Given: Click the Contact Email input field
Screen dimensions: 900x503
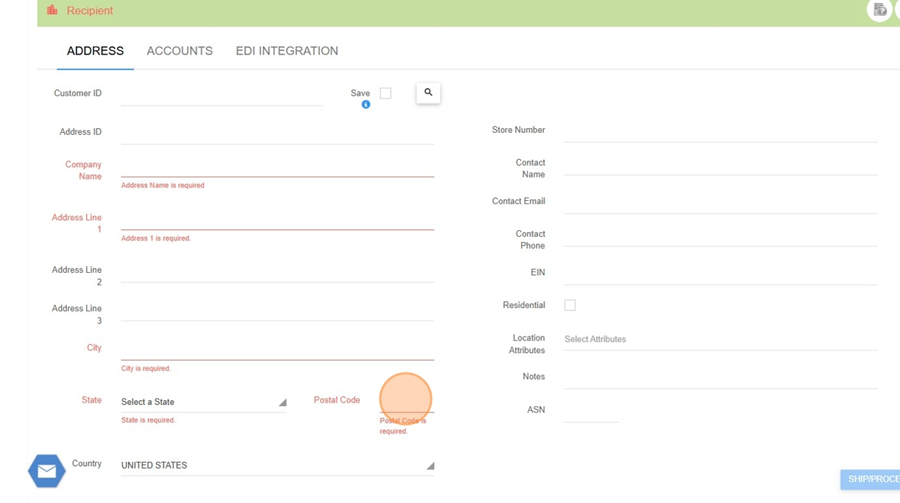Looking at the screenshot, I should tap(720, 202).
